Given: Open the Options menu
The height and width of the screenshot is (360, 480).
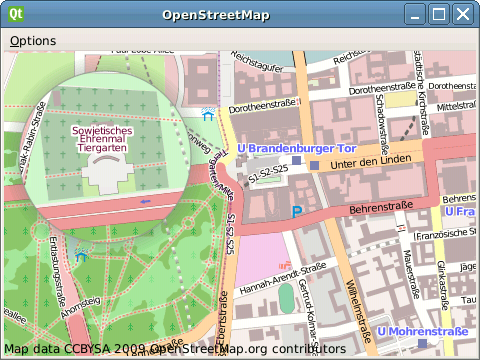Looking at the screenshot, I should [33, 41].
